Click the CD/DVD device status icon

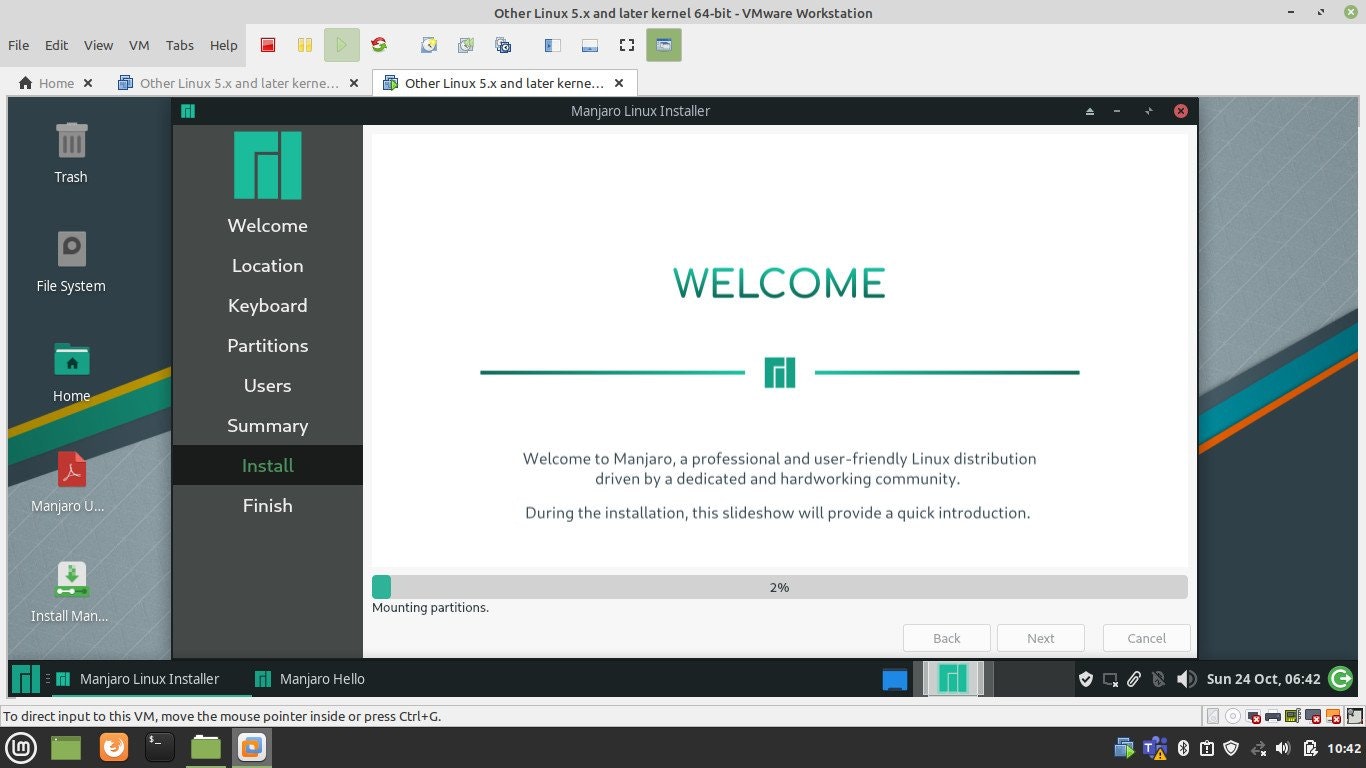click(1233, 716)
